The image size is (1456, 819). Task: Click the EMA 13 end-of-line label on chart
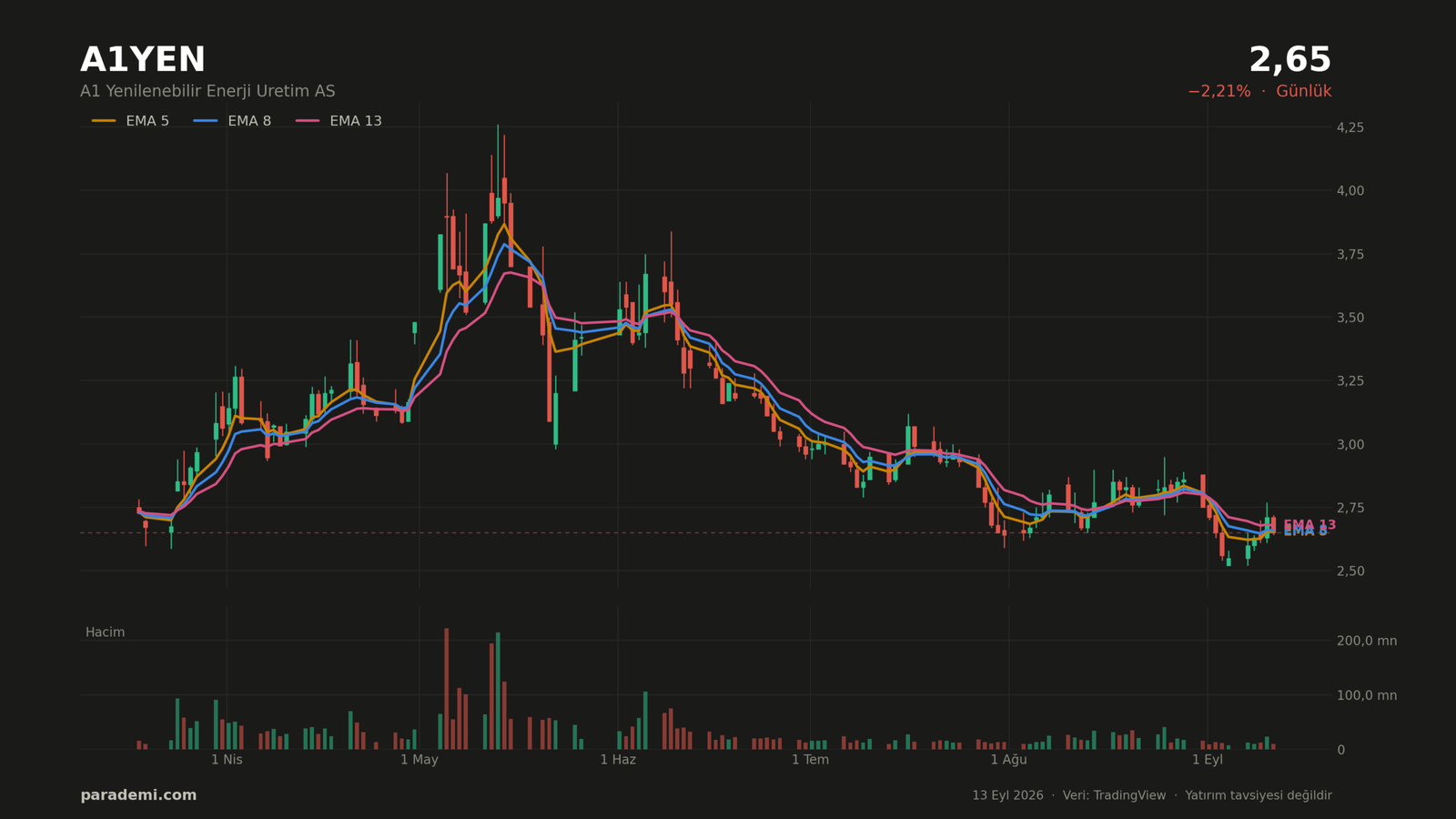coord(1309,525)
